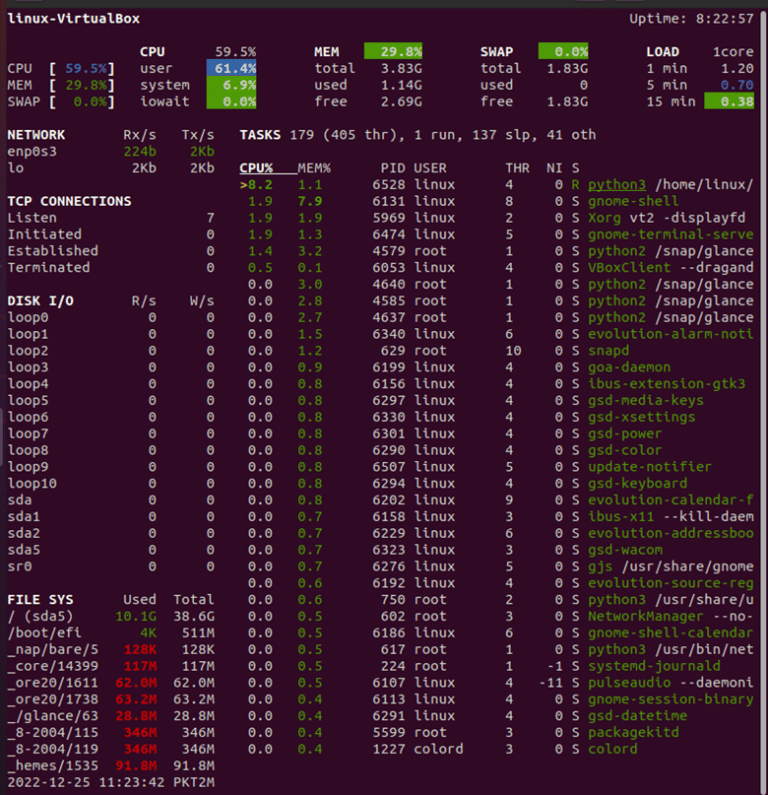
Task: Click the SWAP 0.0% highlighted value
Action: (563, 52)
